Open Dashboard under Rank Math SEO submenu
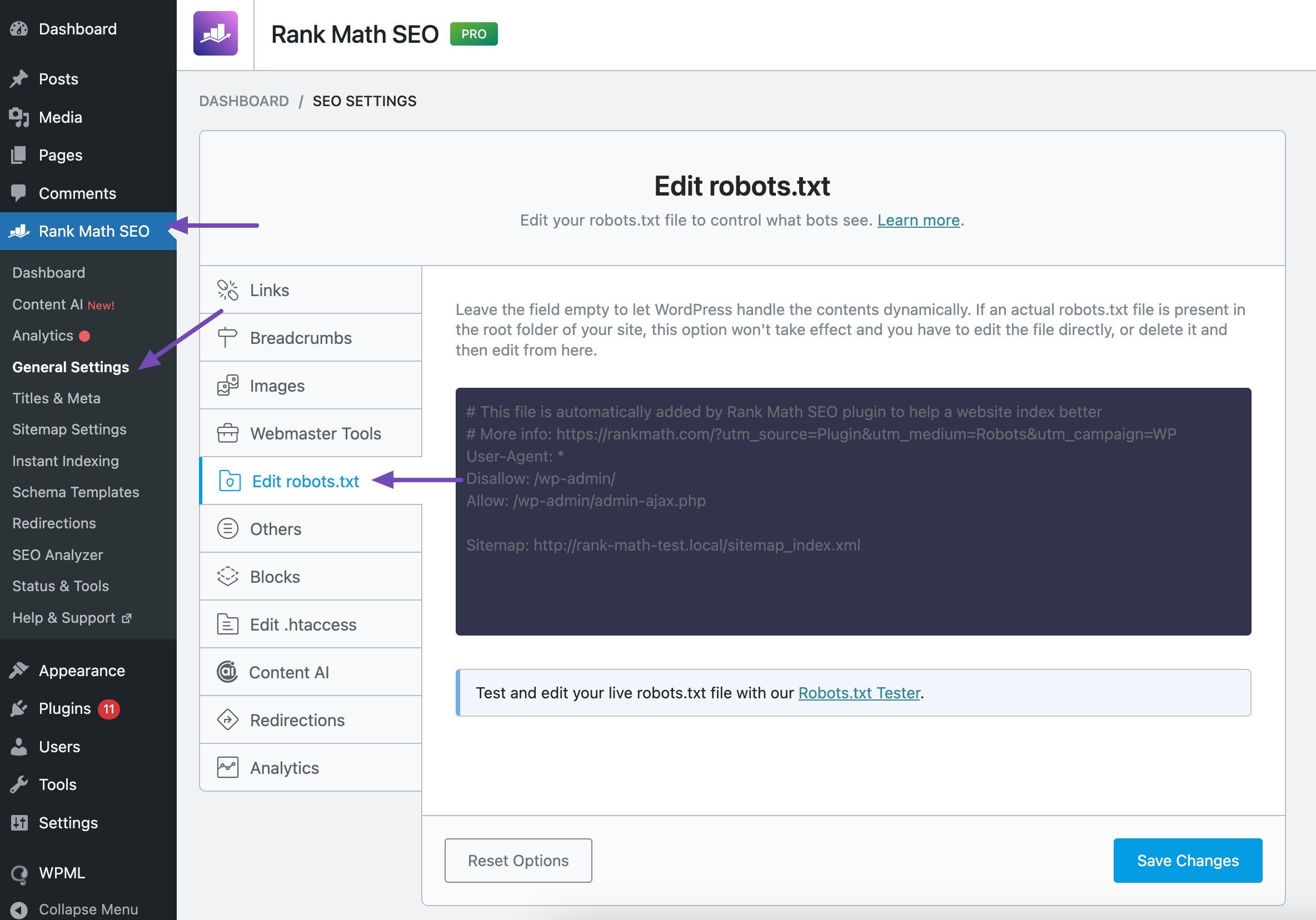This screenshot has height=920, width=1316. point(49,273)
